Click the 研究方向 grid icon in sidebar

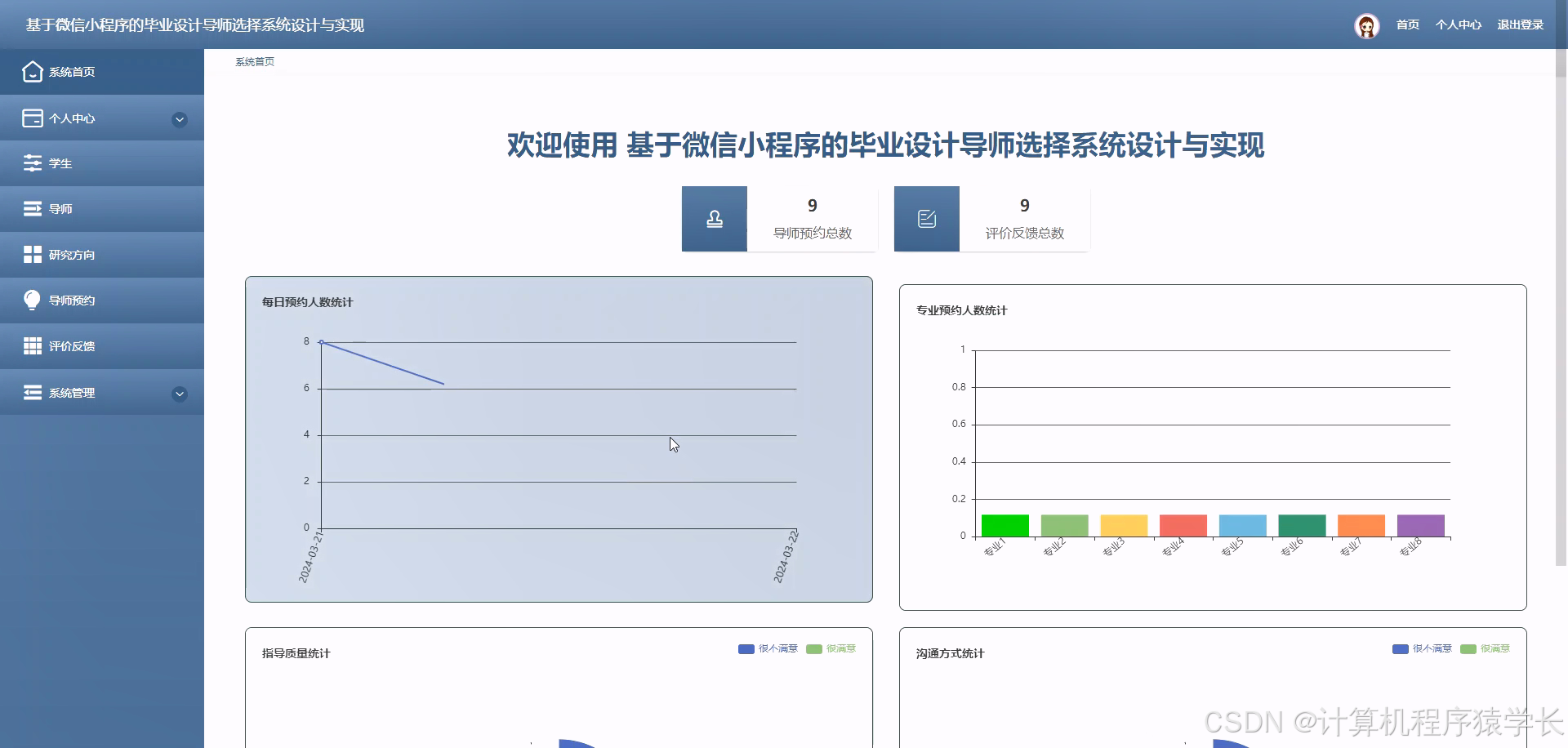point(32,255)
